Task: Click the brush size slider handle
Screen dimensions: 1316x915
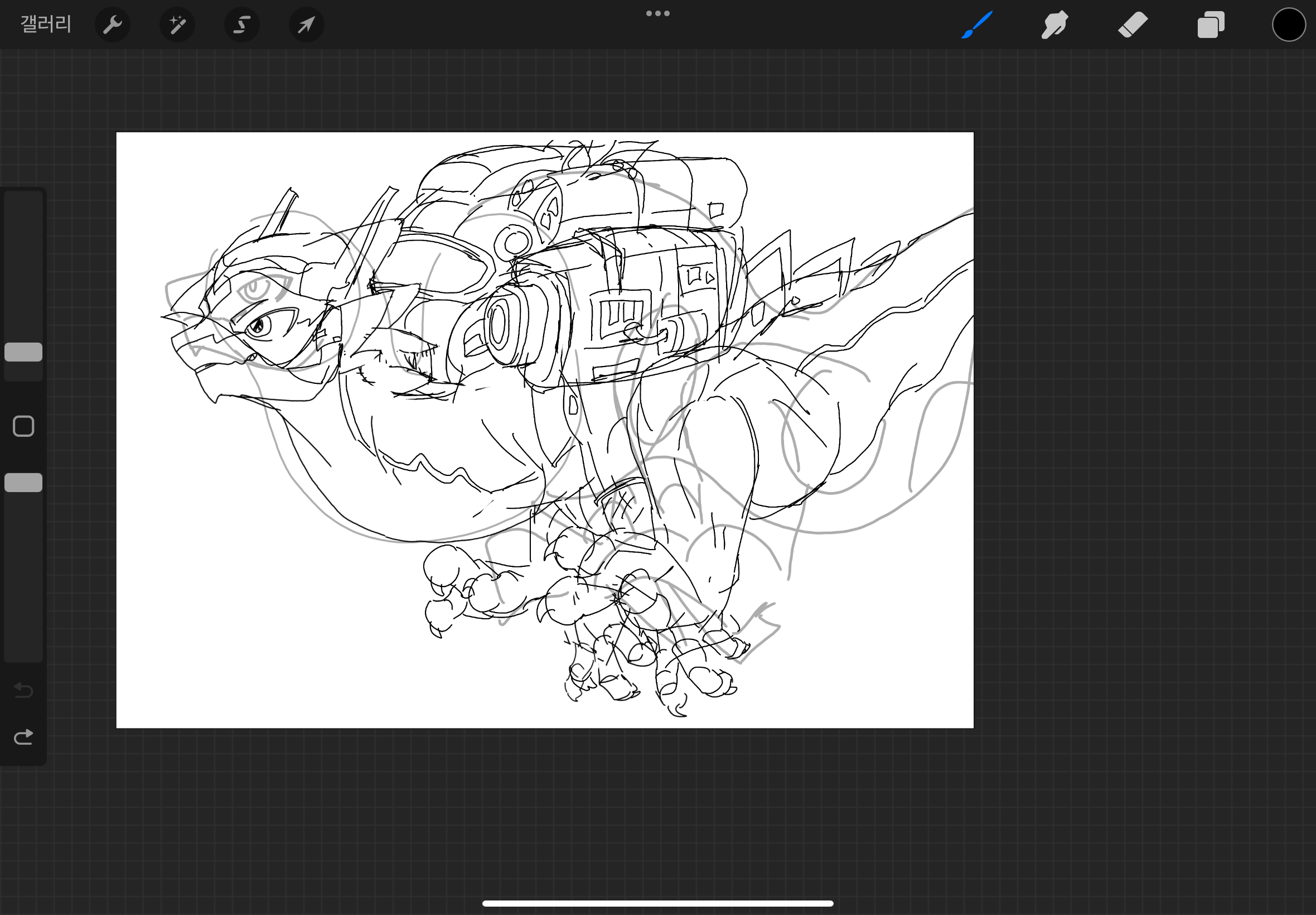Action: coord(23,352)
